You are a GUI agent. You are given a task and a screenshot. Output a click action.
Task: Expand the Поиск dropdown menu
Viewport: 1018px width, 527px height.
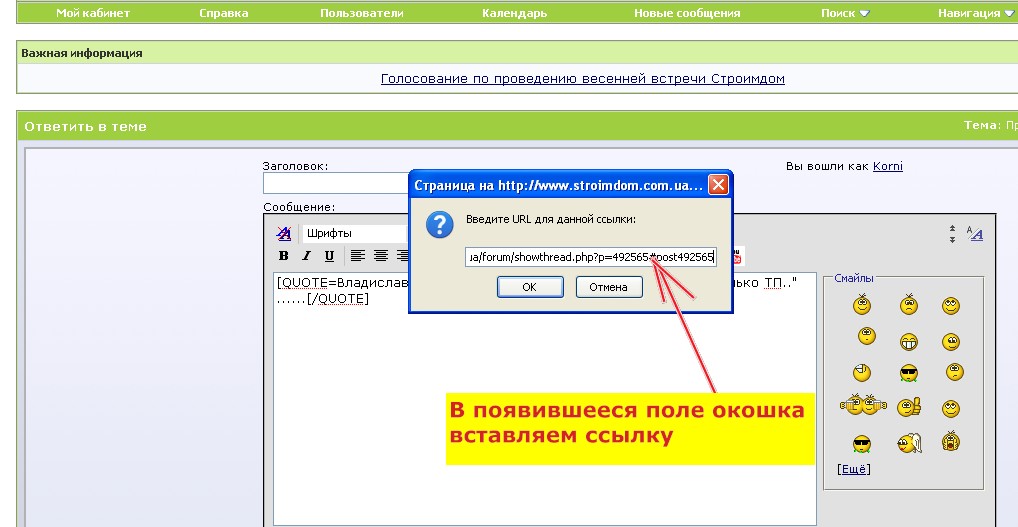pos(845,13)
